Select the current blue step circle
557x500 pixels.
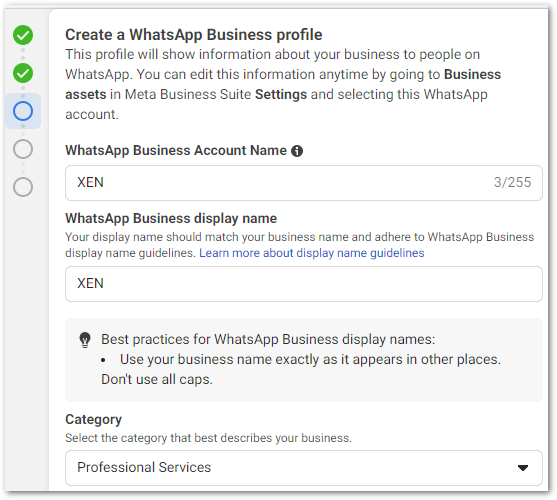coord(23,111)
